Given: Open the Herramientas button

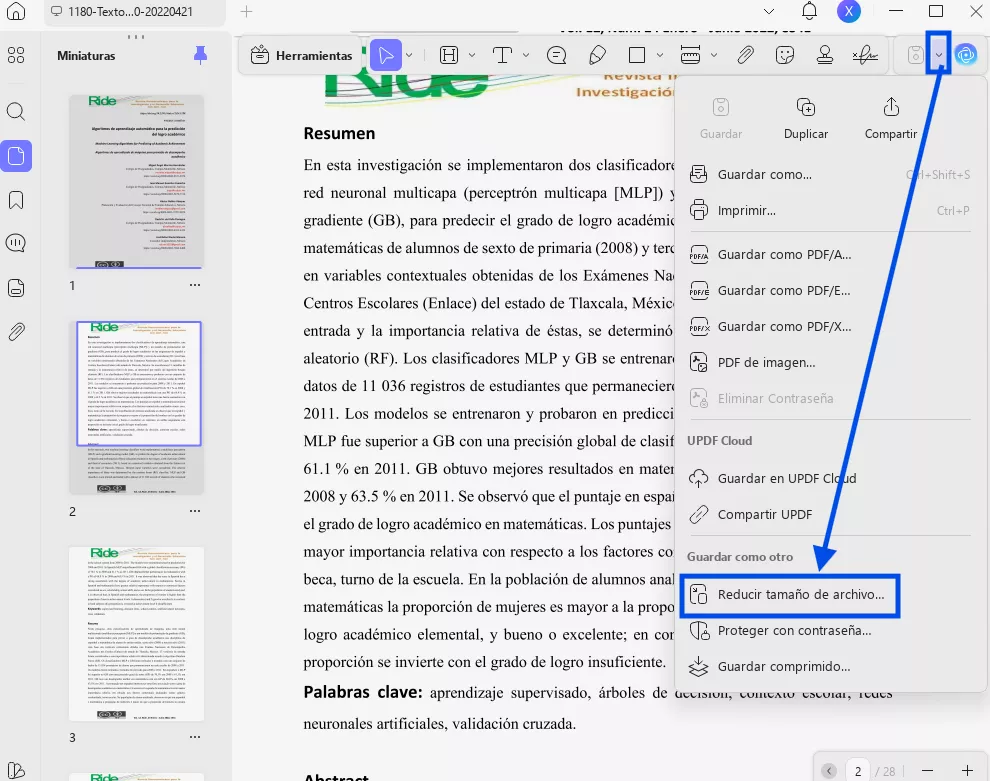Looking at the screenshot, I should pos(301,56).
